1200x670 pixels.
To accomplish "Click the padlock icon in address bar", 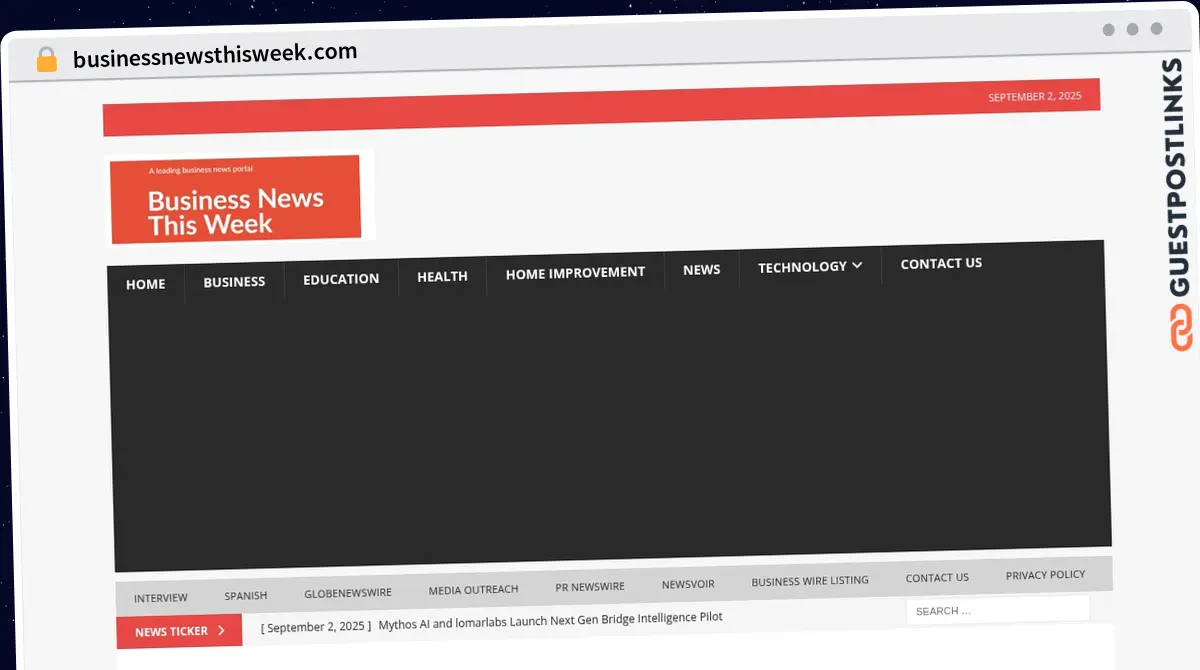I will pos(46,60).
